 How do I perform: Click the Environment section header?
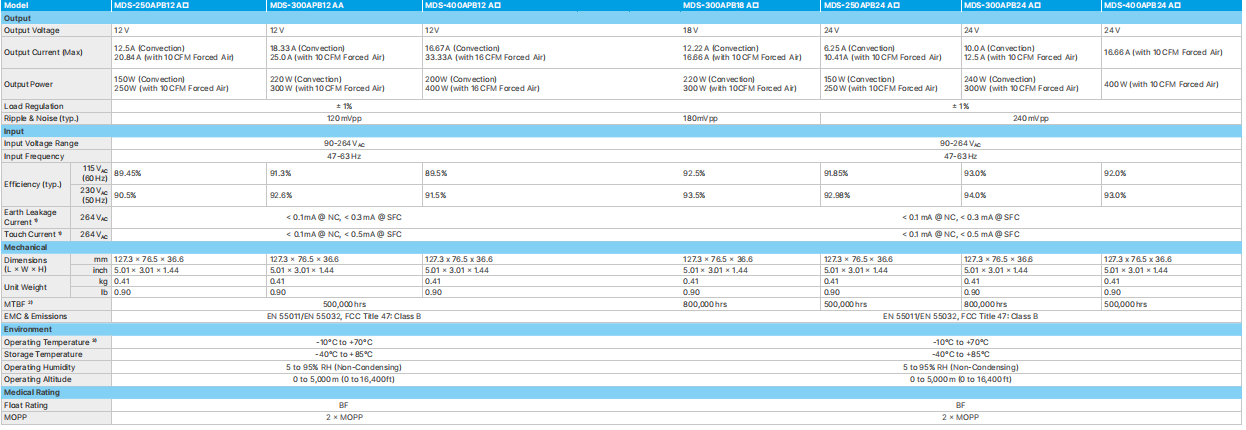(x=27, y=329)
